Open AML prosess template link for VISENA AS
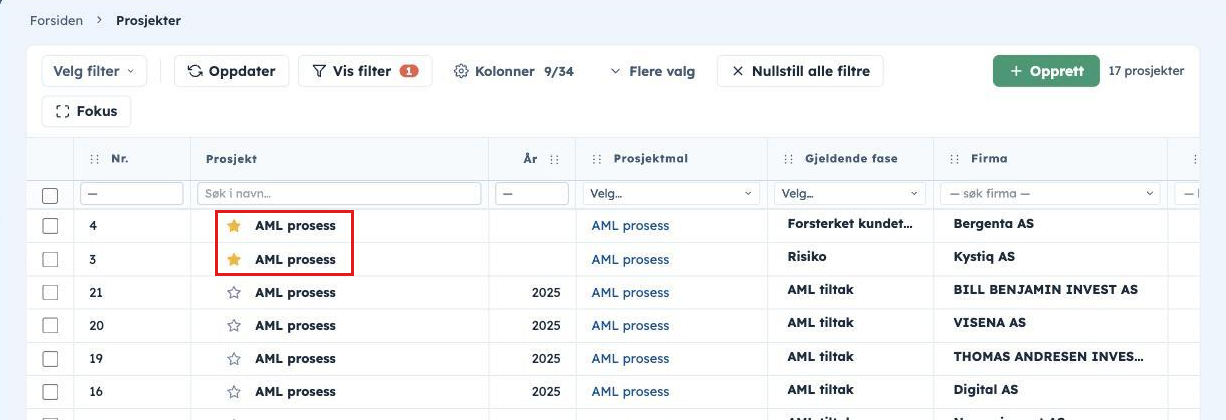The image size is (1226, 420). tap(630, 326)
